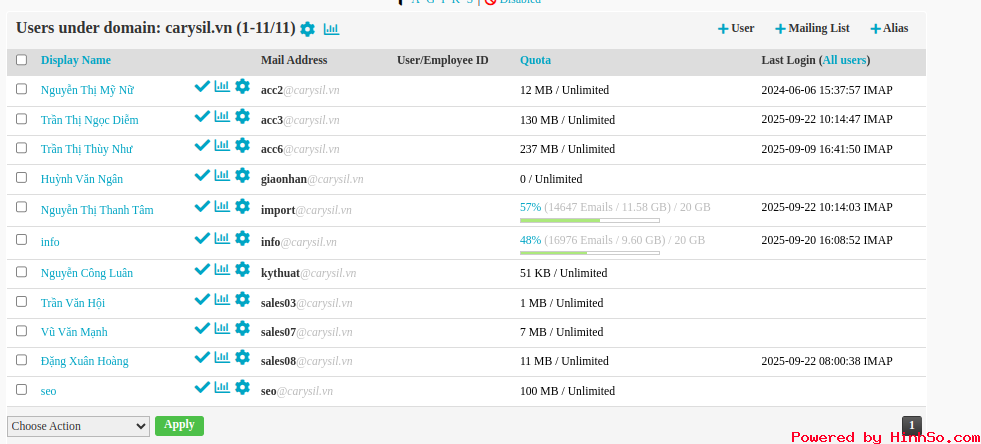The image size is (981, 444).
Task: Sort users by the Quota column
Action: point(535,60)
